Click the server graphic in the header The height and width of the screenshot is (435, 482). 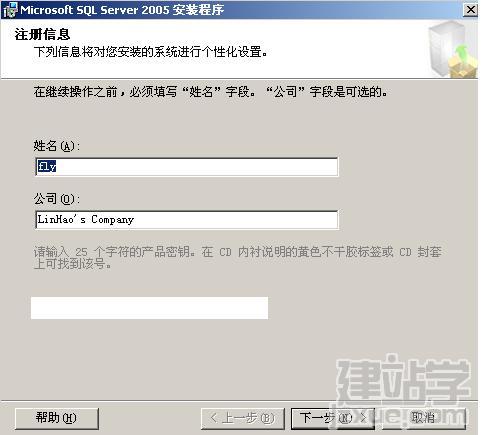tap(453, 49)
